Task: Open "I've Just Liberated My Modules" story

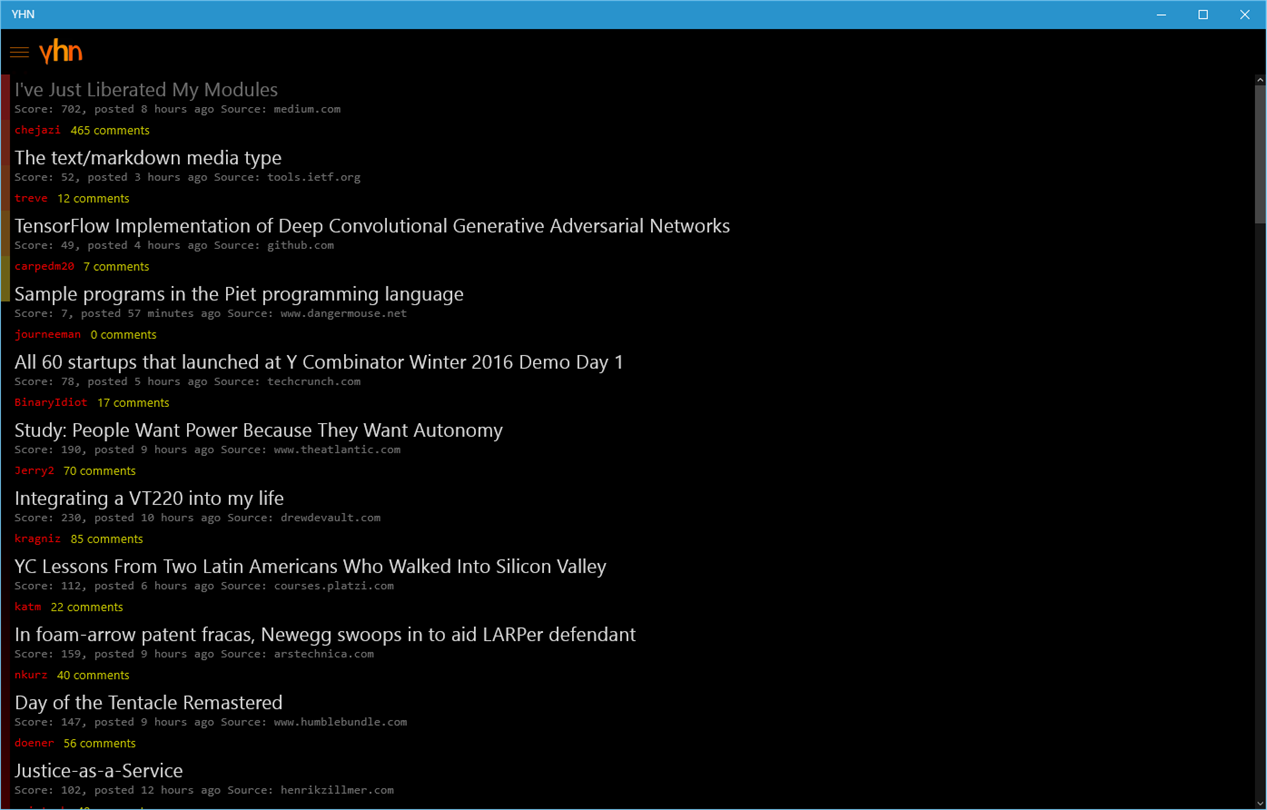Action: pos(146,89)
